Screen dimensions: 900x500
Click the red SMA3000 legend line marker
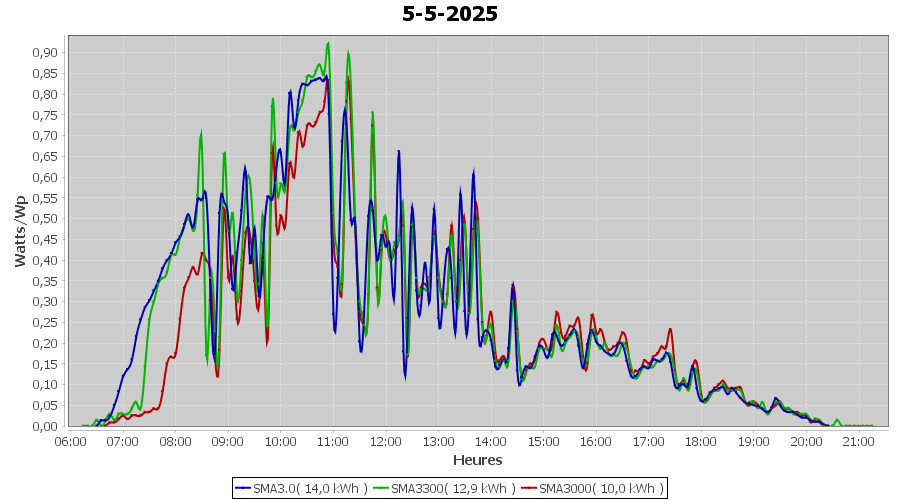pyautogui.click(x=529, y=488)
